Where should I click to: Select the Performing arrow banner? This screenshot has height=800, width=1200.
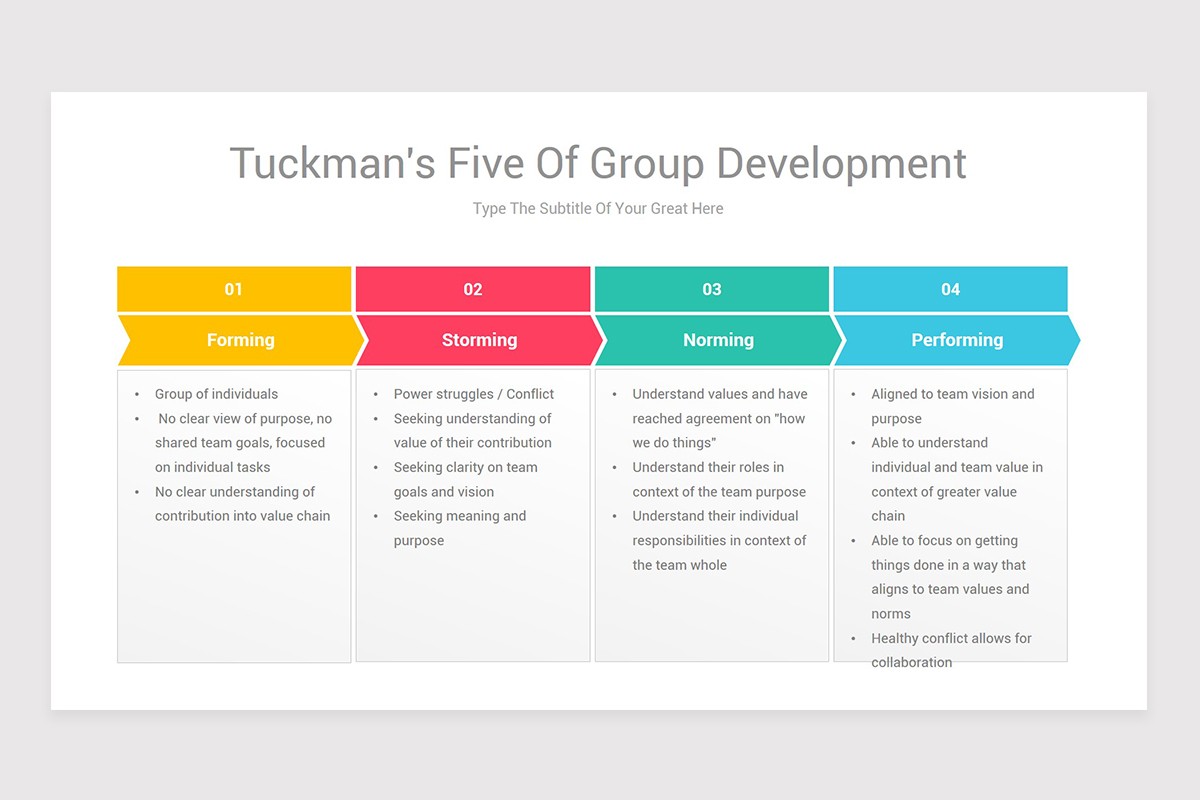pyautogui.click(x=956, y=340)
